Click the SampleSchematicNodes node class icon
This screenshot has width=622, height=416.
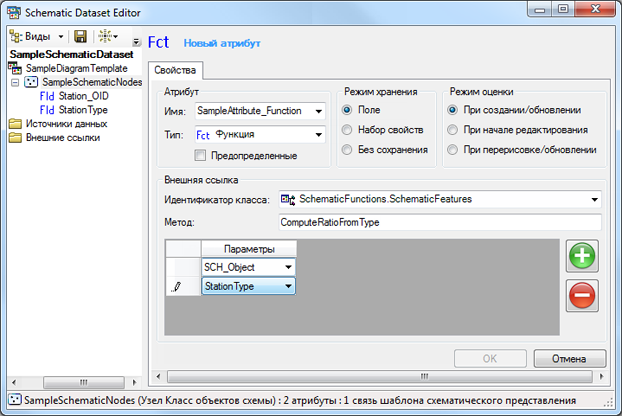point(31,82)
